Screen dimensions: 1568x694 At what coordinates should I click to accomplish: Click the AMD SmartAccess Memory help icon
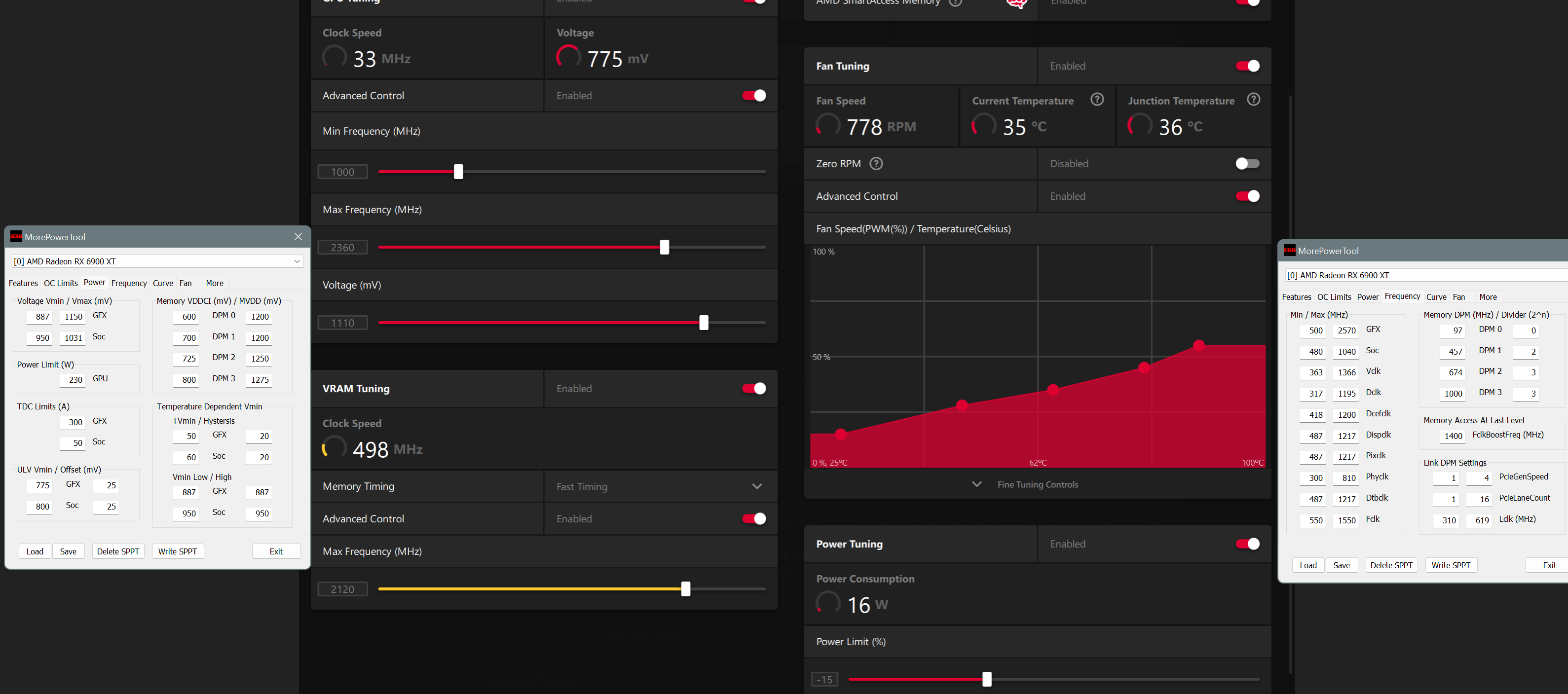[x=956, y=2]
